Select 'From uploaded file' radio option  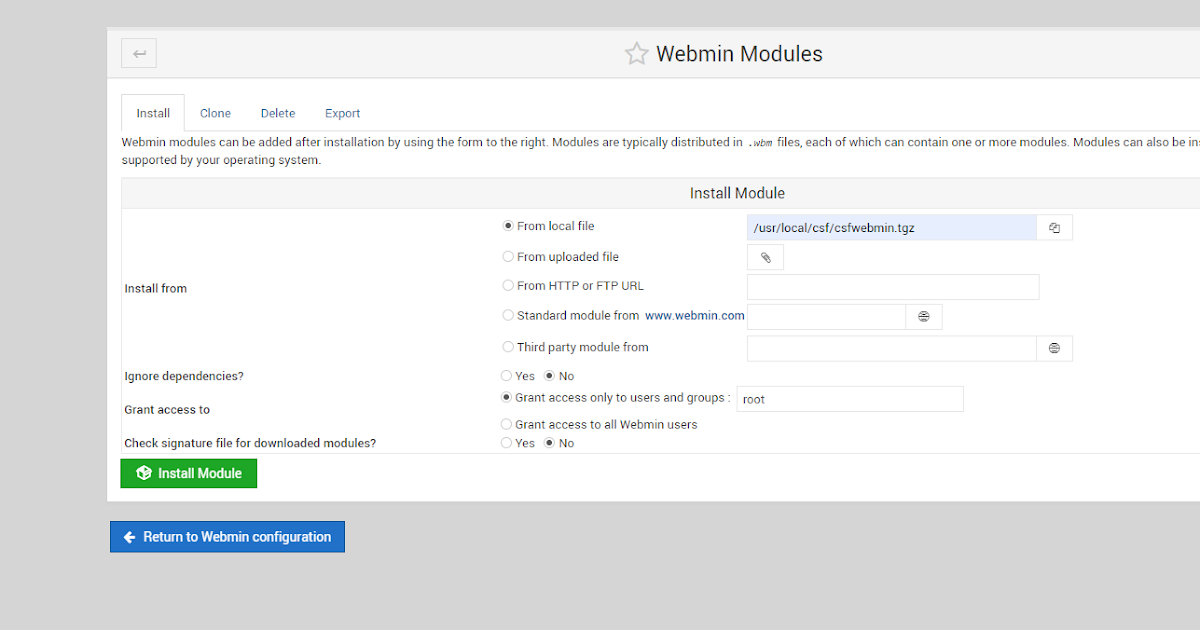click(x=508, y=257)
